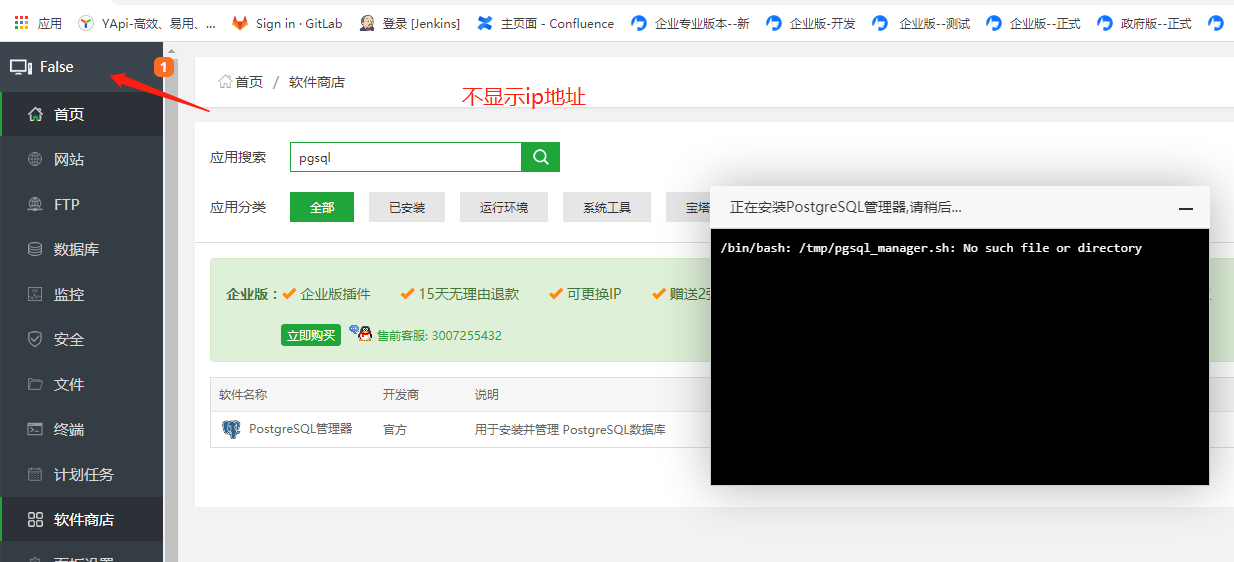Minimize the install progress dialog
This screenshot has height=562, width=1234.
click(1186, 208)
